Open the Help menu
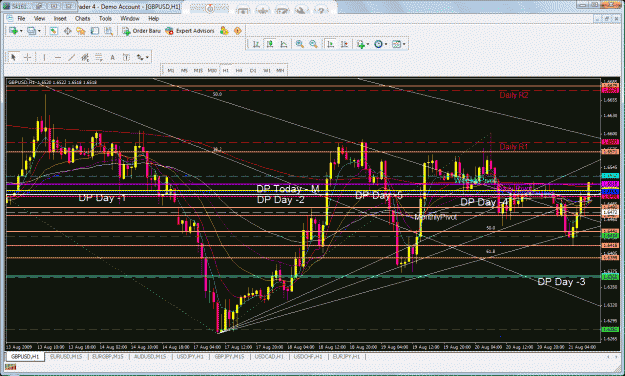This screenshot has width=625, height=376. click(153, 18)
